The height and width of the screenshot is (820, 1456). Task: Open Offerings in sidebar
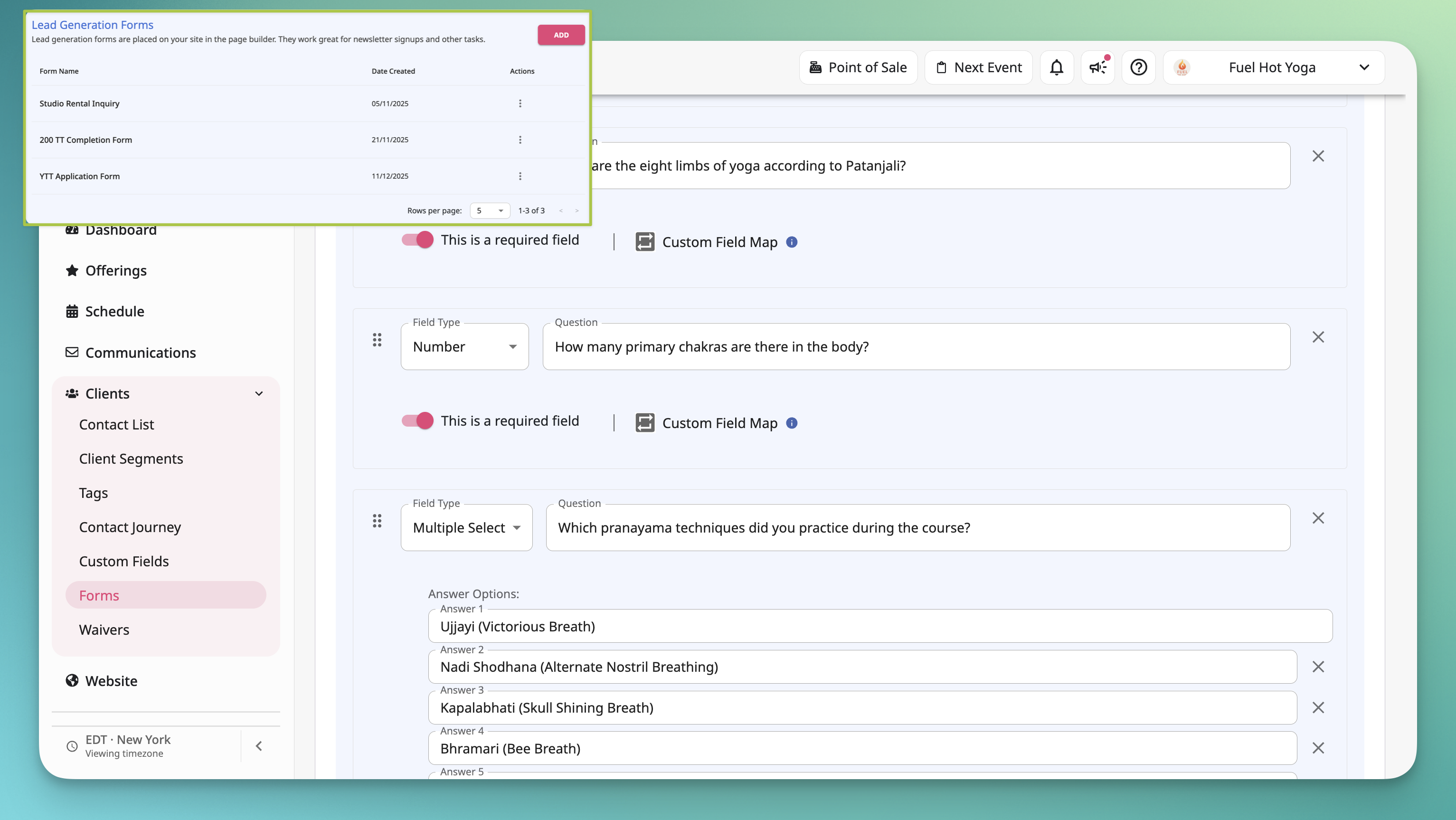[x=116, y=270]
